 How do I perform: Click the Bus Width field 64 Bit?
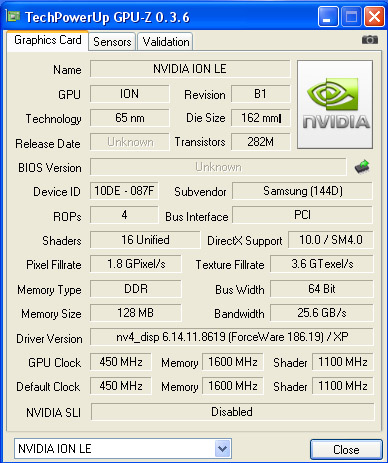(x=322, y=289)
